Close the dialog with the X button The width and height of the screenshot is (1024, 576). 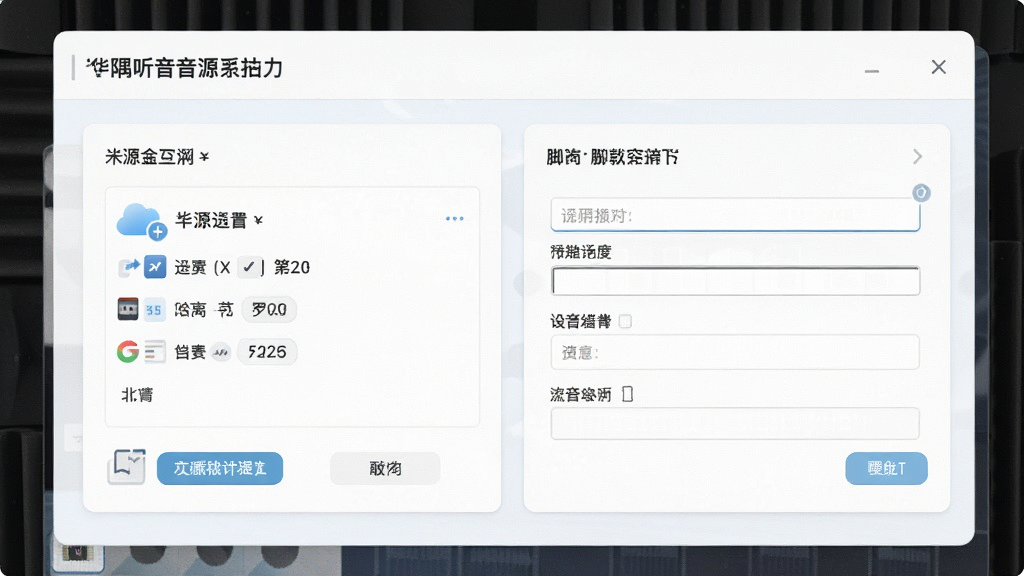938,67
